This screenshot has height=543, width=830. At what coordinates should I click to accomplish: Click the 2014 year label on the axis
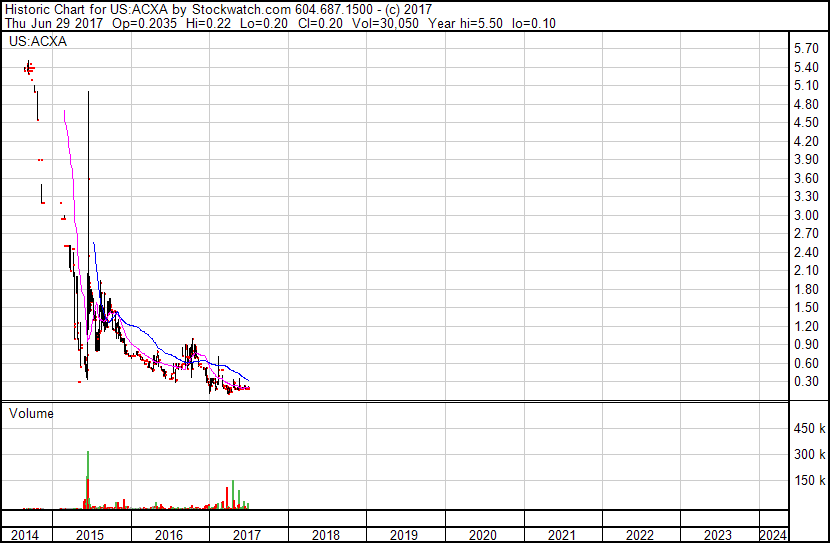pyautogui.click(x=24, y=535)
